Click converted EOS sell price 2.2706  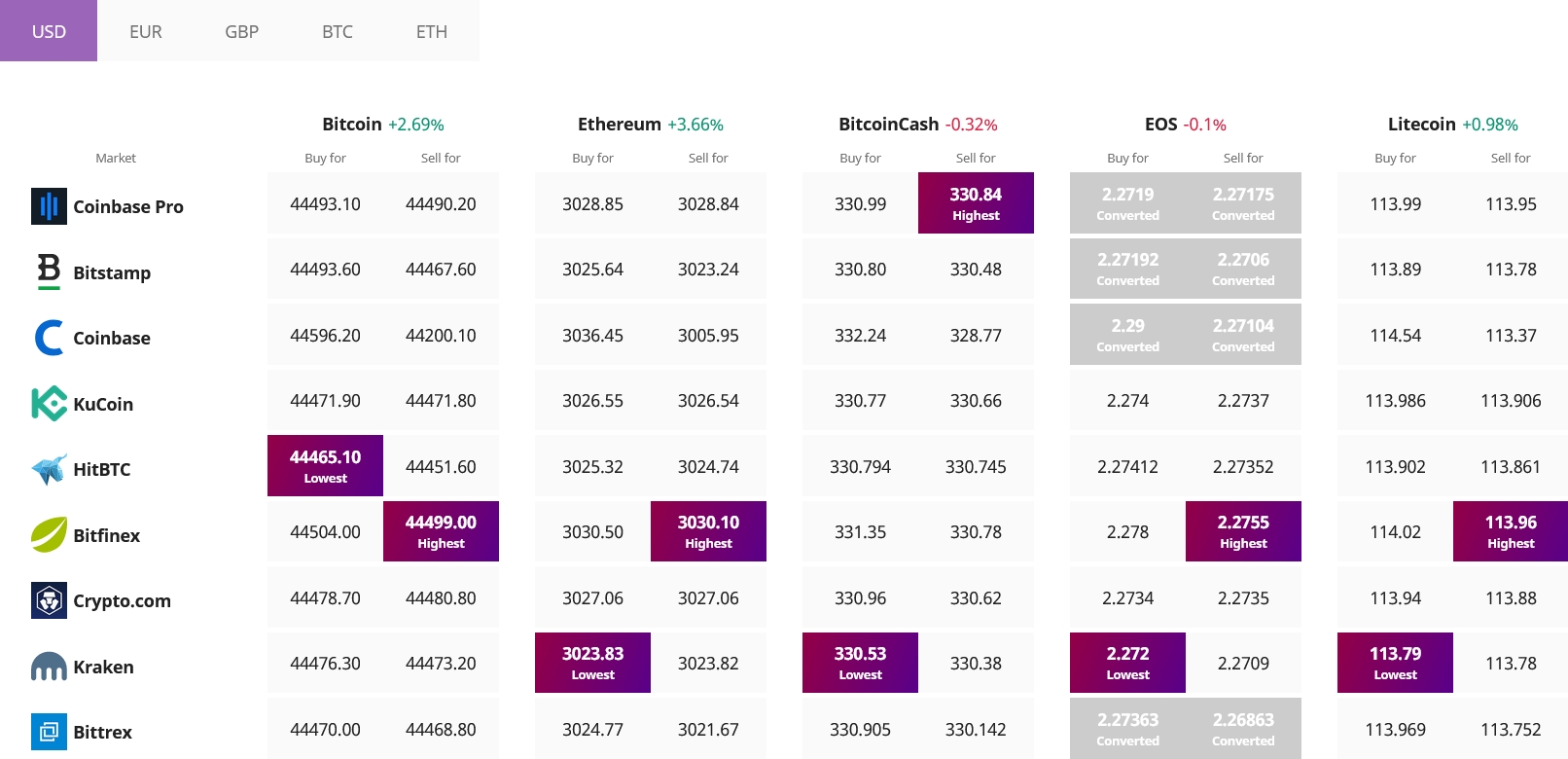(1243, 269)
